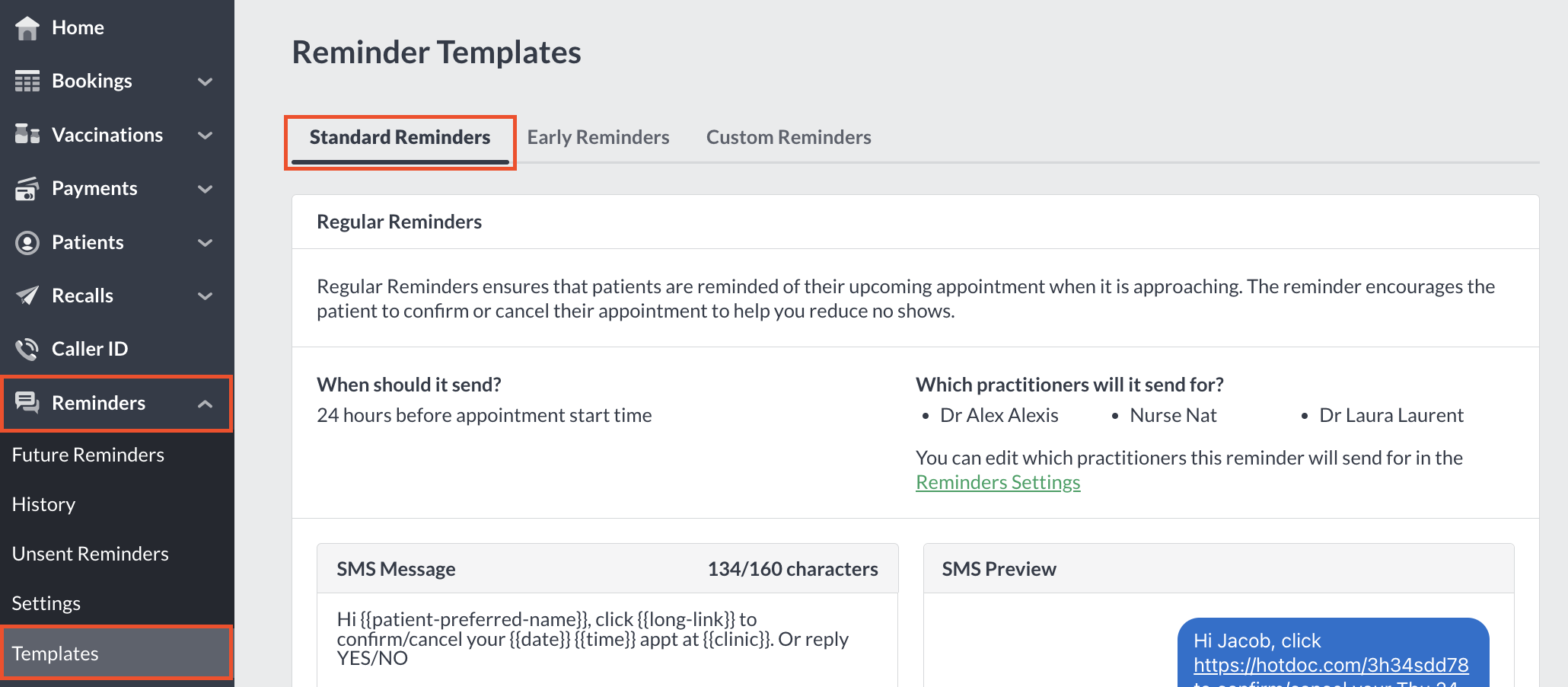The image size is (1568, 687).
Task: Expand the Patients dropdown arrow
Action: point(206,242)
